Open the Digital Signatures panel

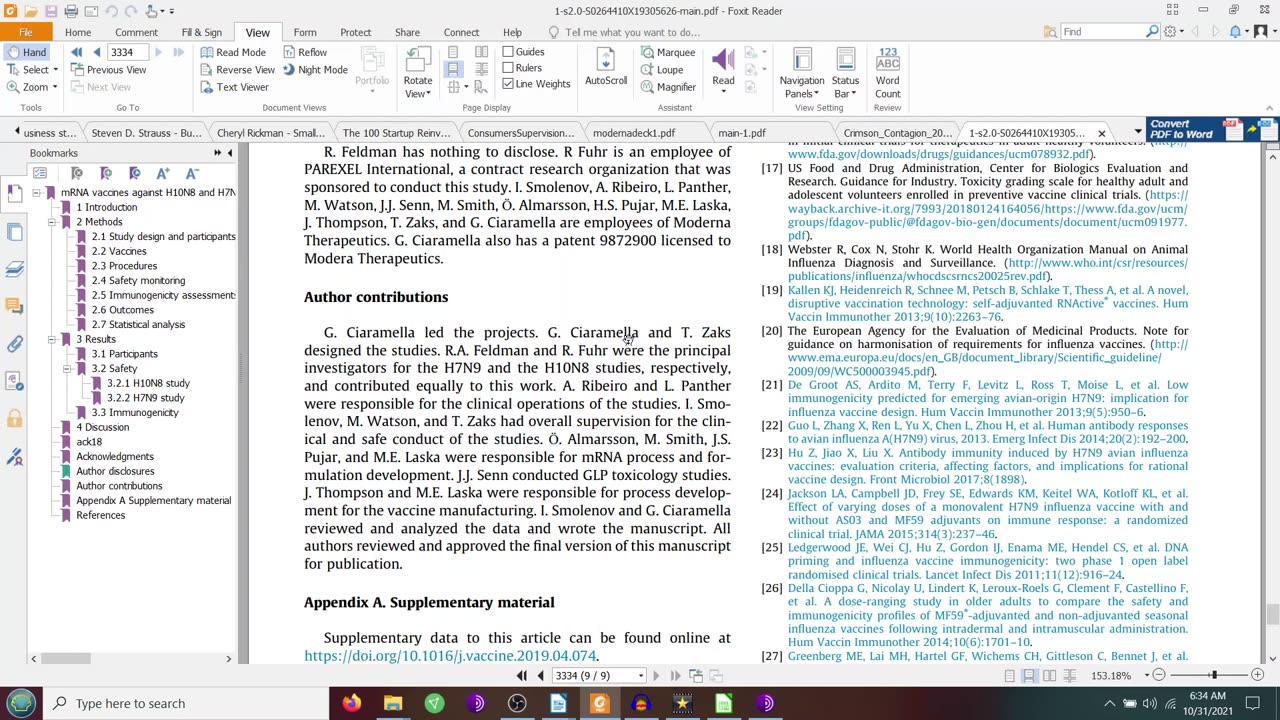14,456
